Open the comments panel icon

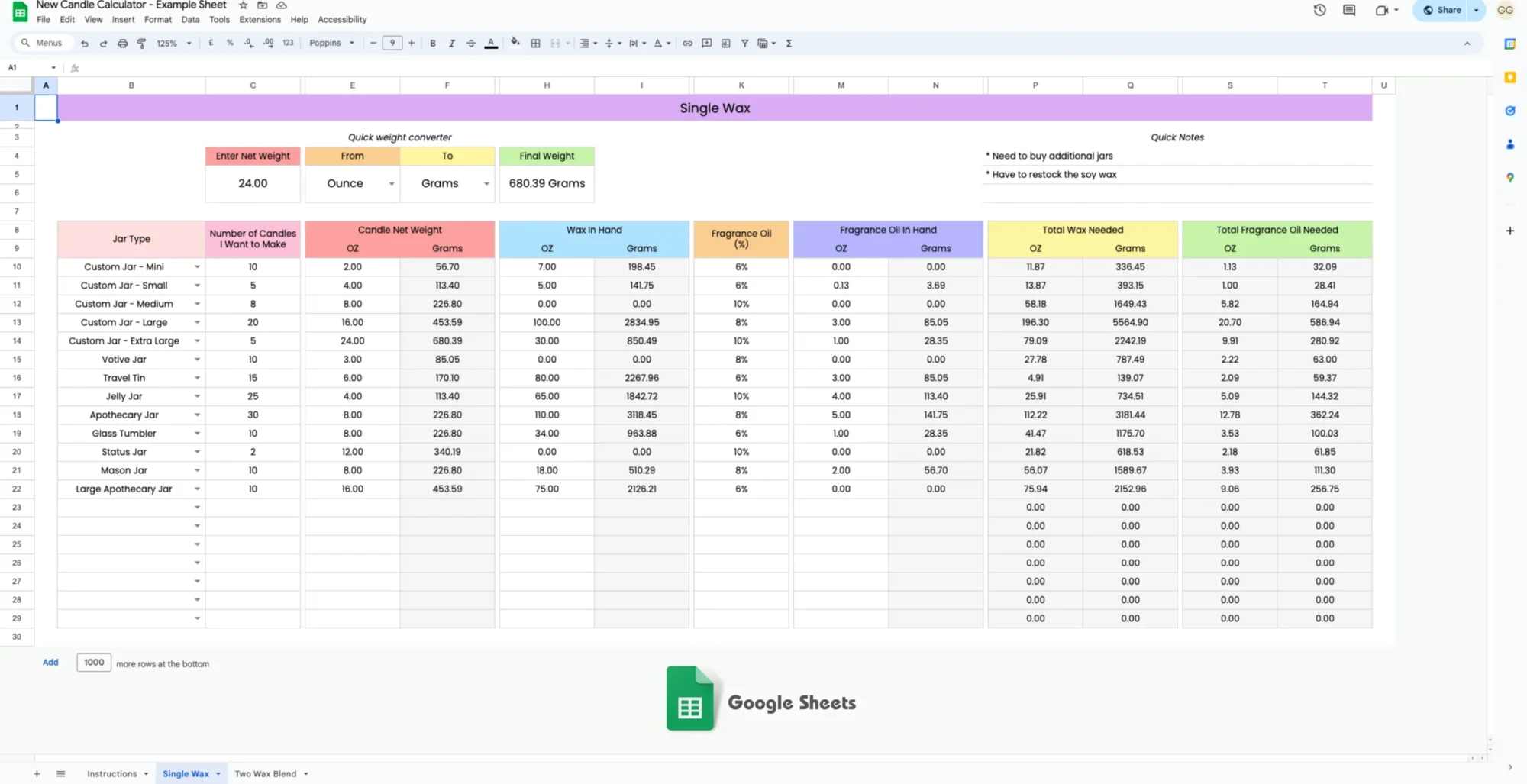tap(1349, 10)
